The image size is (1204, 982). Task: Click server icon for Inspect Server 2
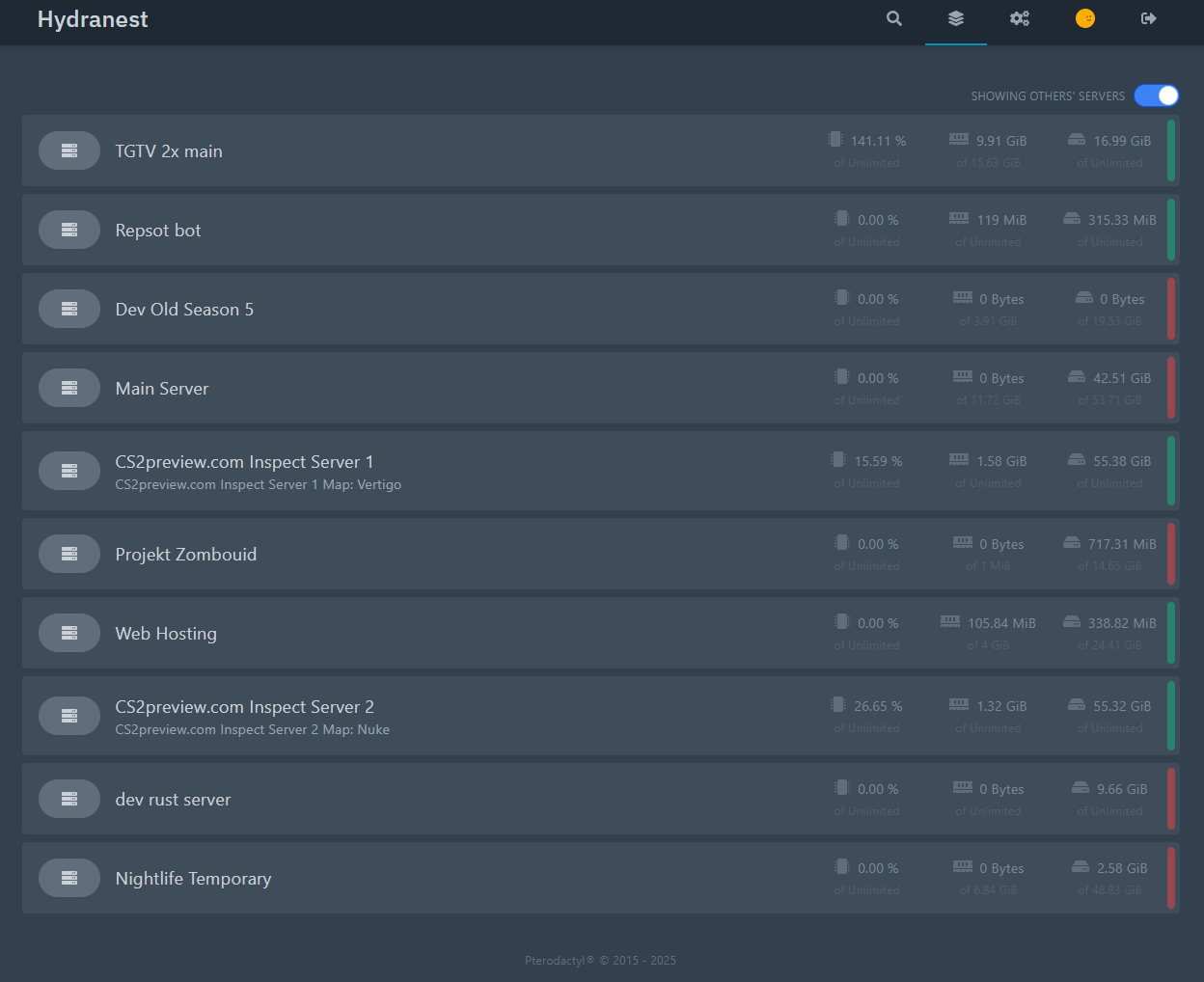69,716
